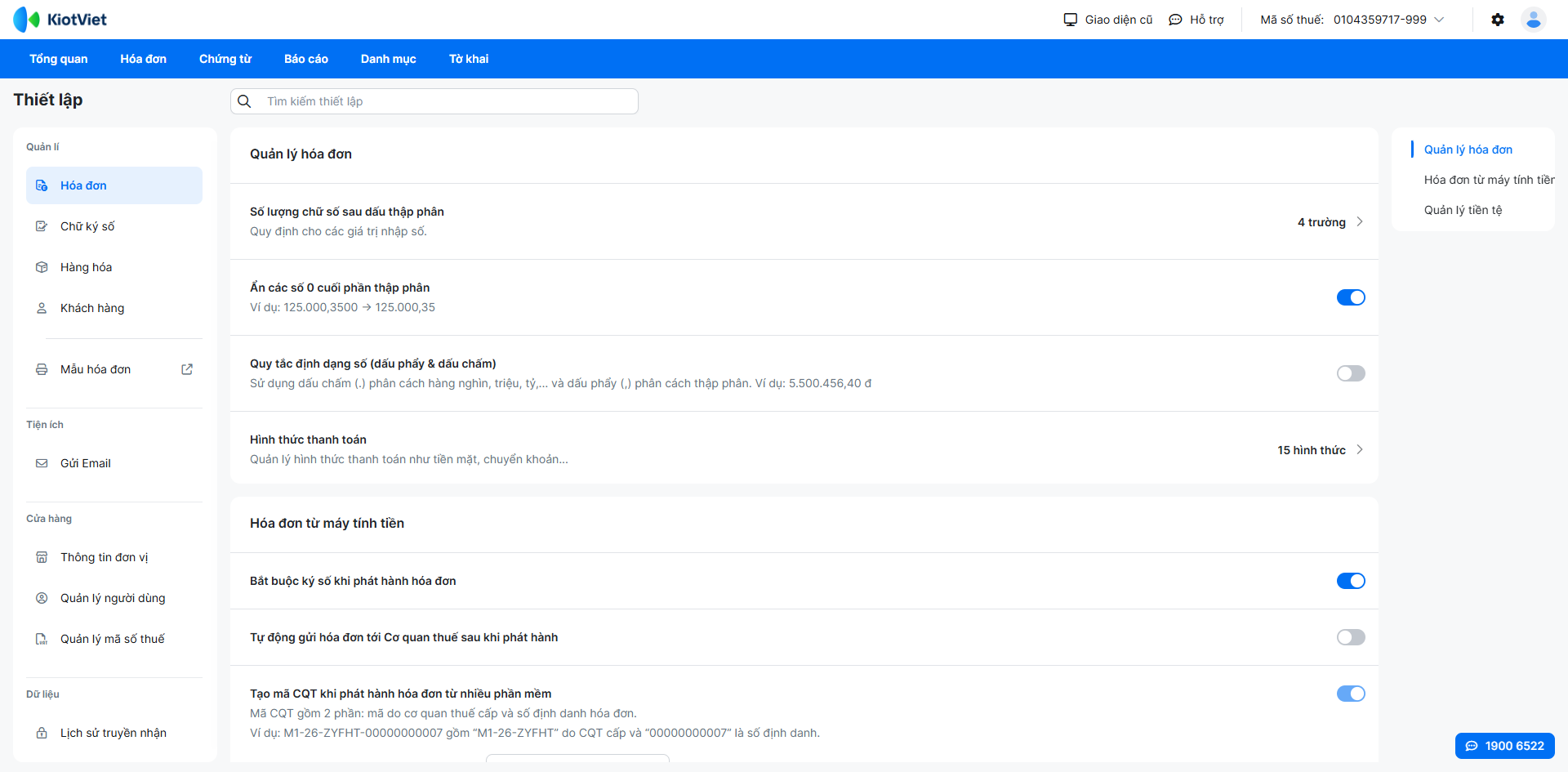Open the user avatar menu
This screenshot has width=1568, height=772.
1534,20
